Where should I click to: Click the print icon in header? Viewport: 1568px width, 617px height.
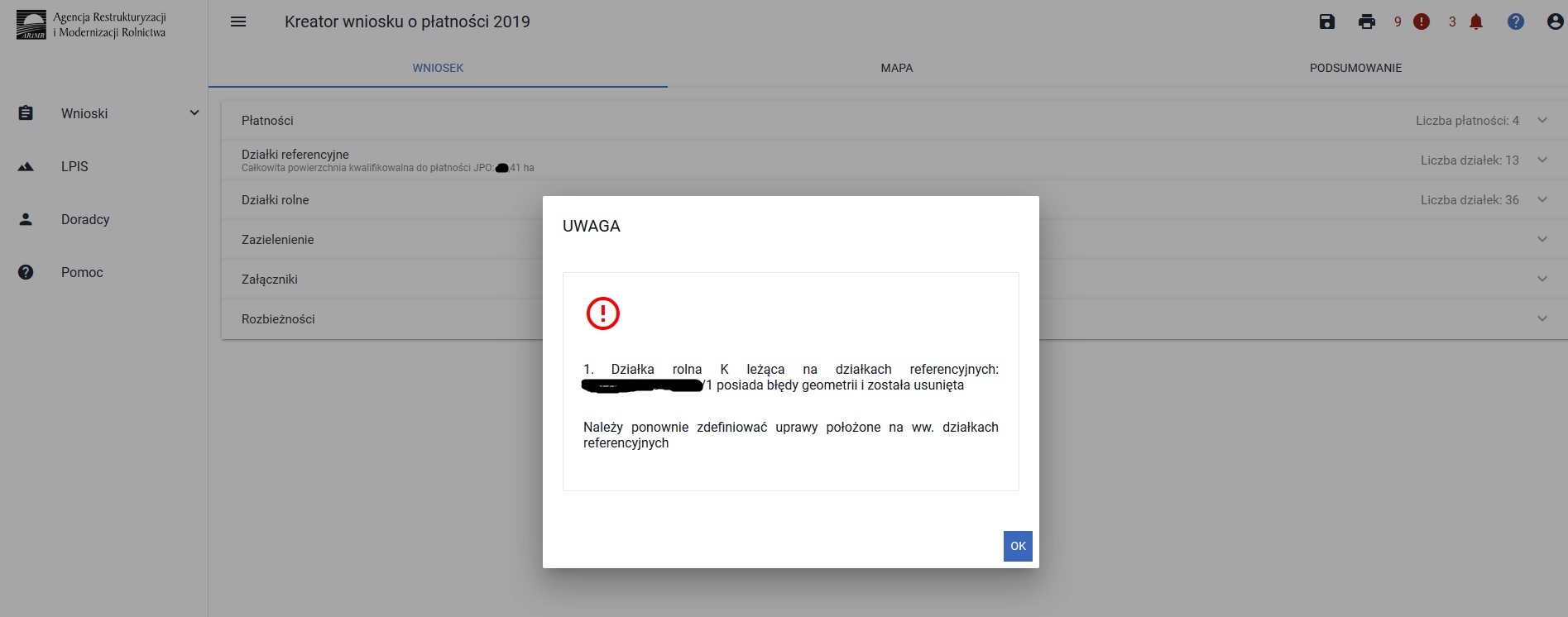(1367, 22)
